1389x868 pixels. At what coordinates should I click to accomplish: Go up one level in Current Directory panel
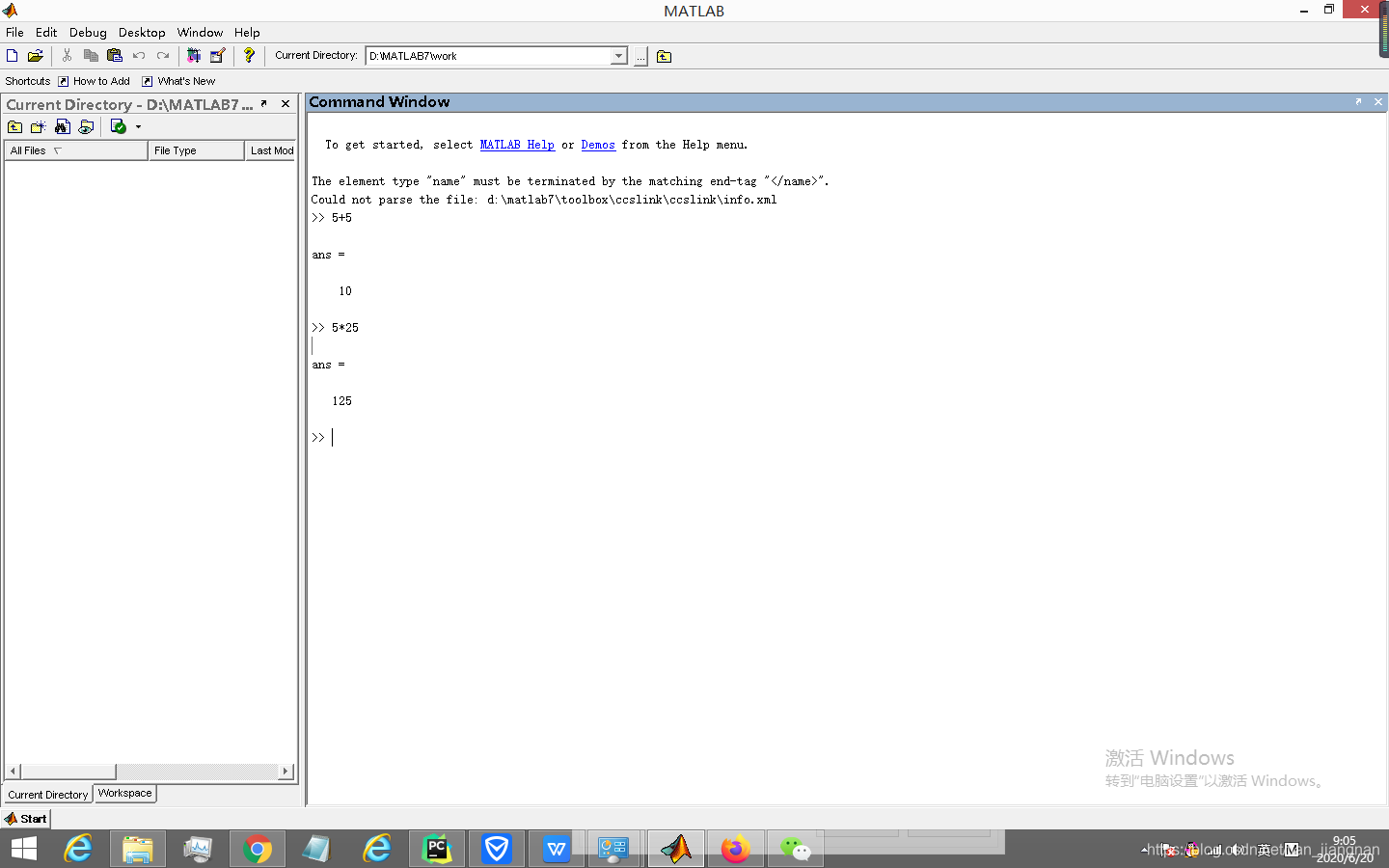(14, 127)
